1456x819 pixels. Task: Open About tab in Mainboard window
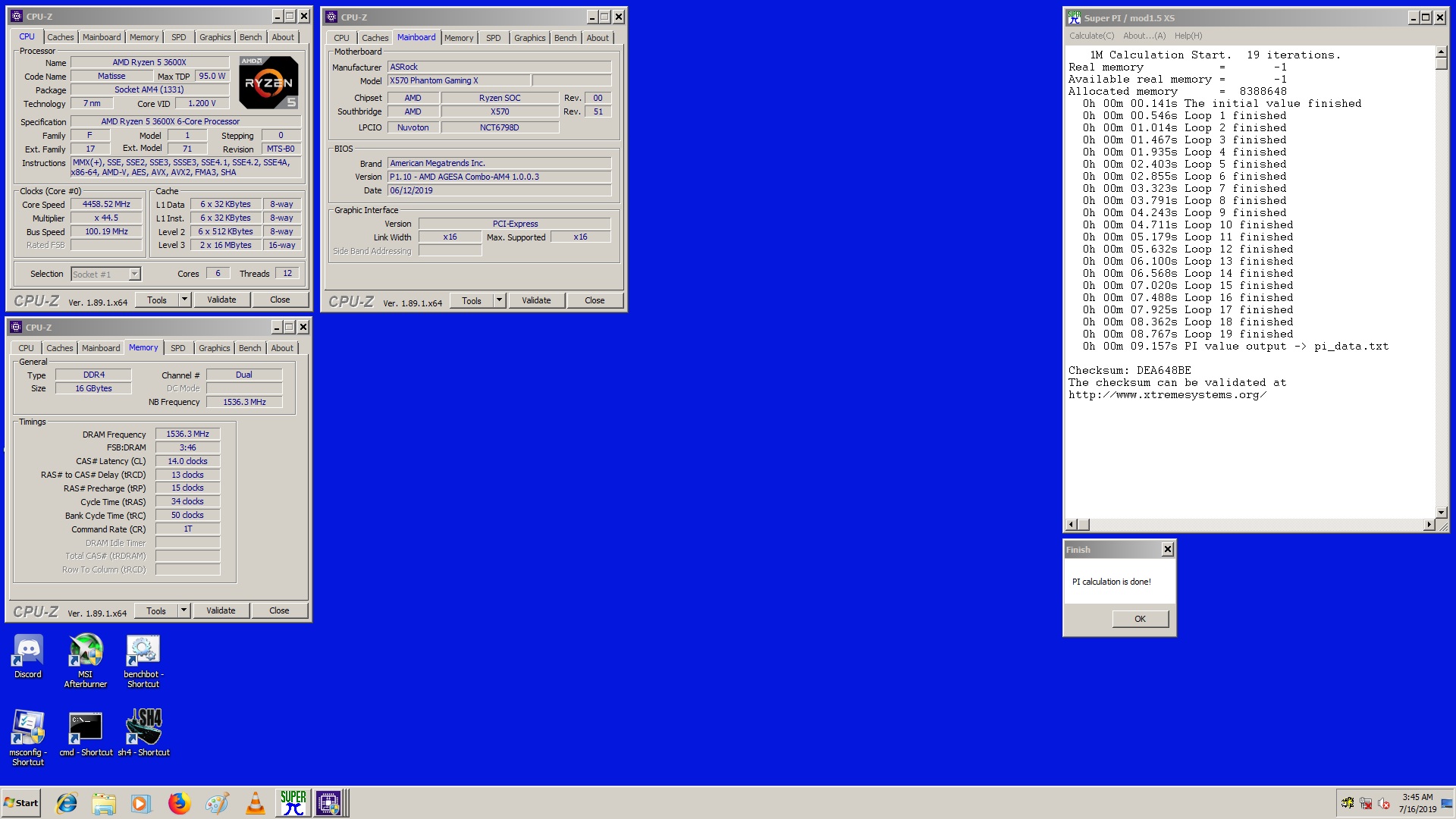point(598,38)
